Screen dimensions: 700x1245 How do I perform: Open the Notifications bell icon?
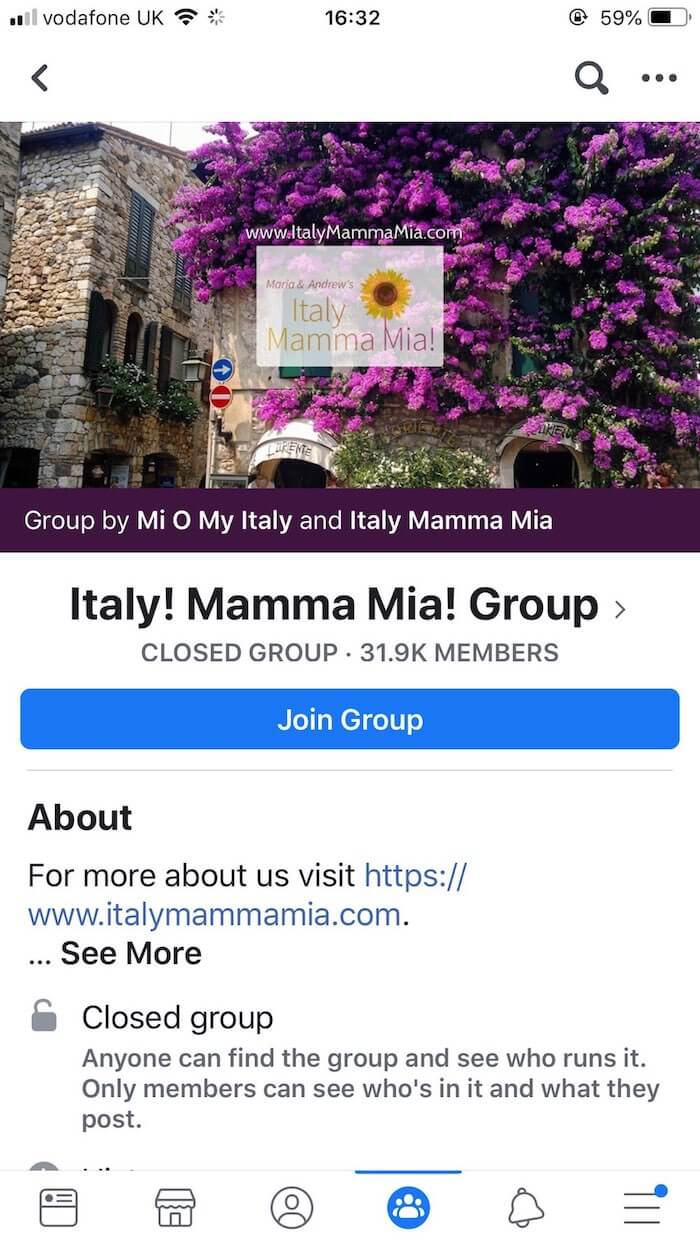coord(525,1208)
